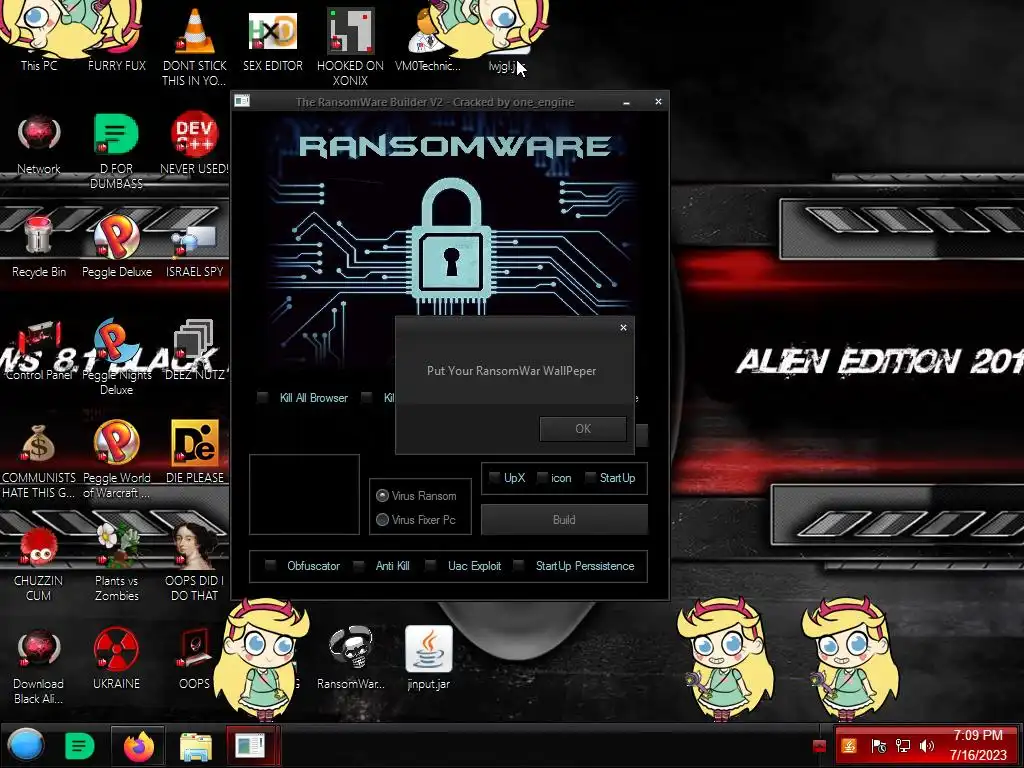Image resolution: width=1024 pixels, height=768 pixels.
Task: Launch Firefox from the taskbar
Action: tap(138, 746)
